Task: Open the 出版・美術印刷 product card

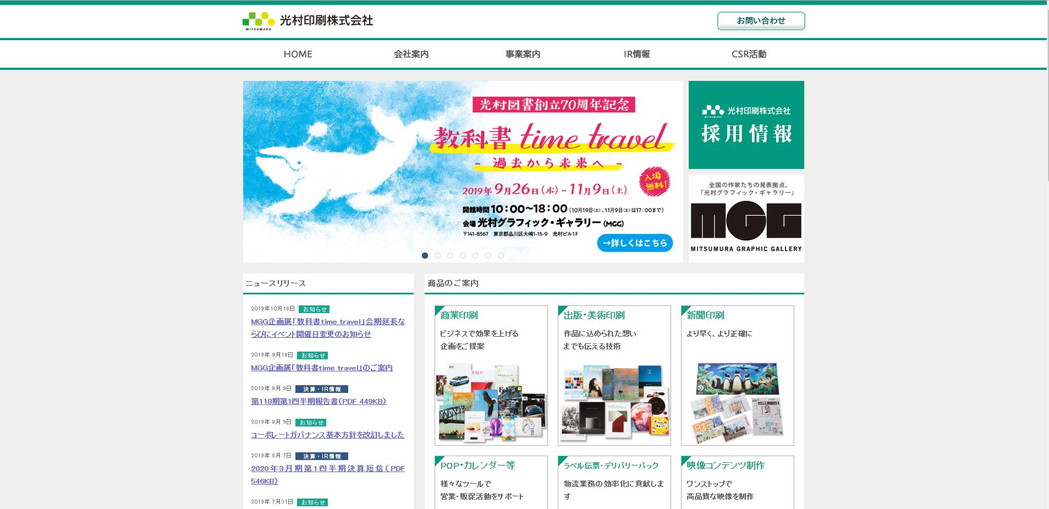Action: [614, 375]
